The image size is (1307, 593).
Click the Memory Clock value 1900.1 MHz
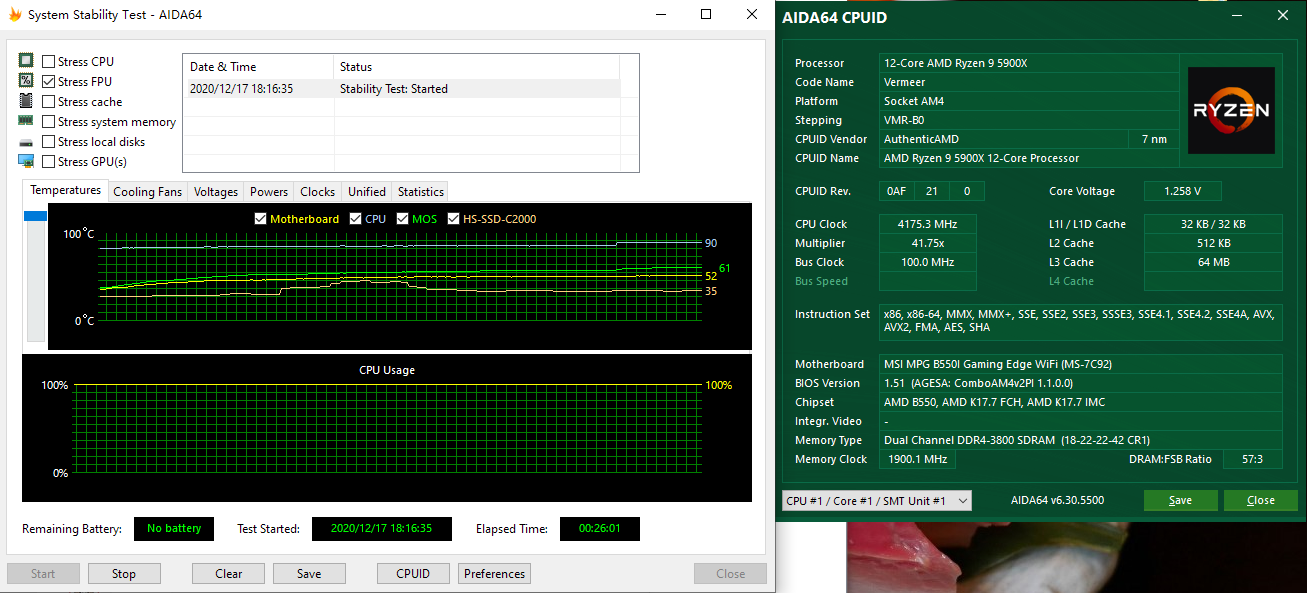[x=917, y=459]
